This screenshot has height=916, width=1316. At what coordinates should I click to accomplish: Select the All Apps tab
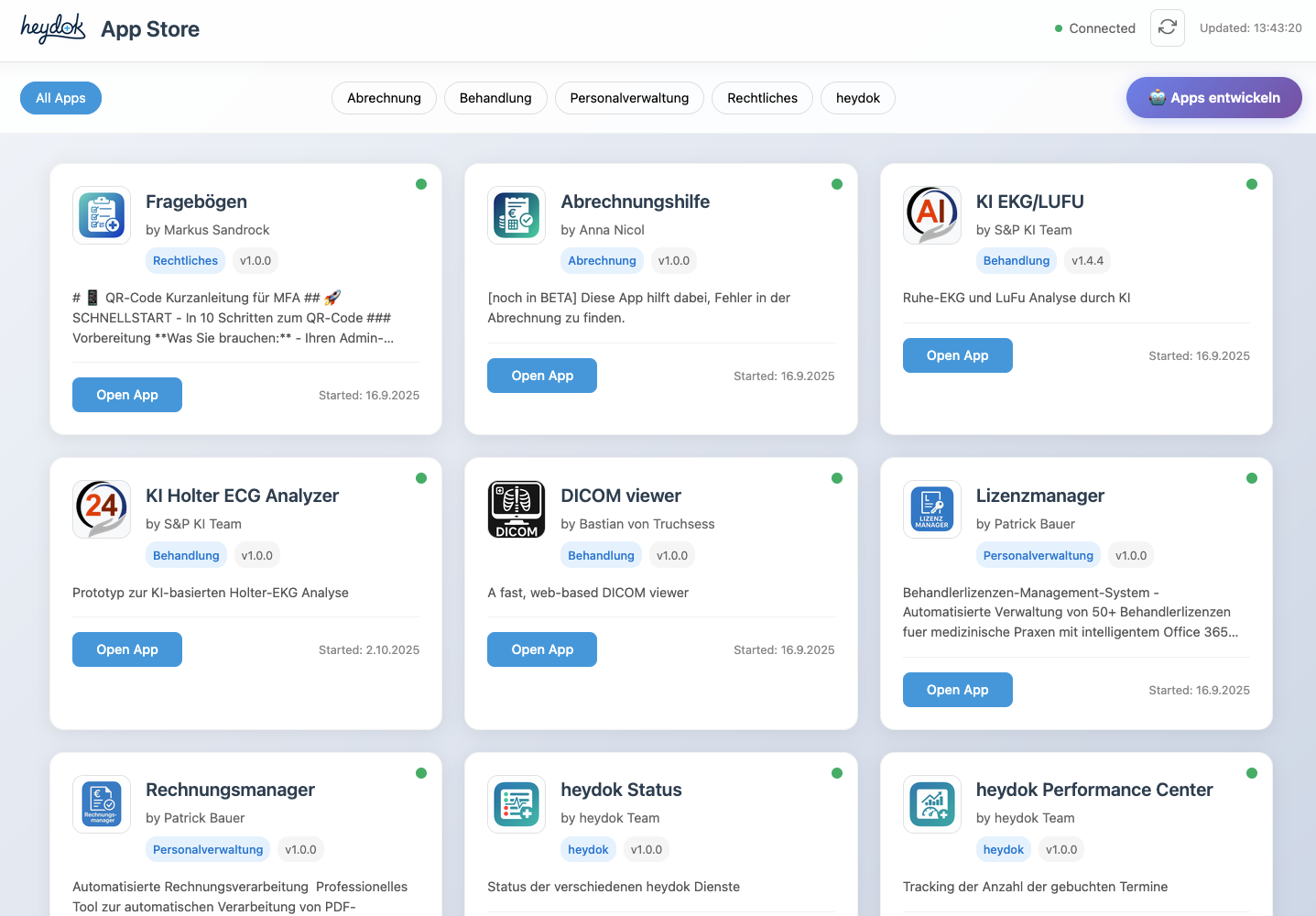coord(60,98)
